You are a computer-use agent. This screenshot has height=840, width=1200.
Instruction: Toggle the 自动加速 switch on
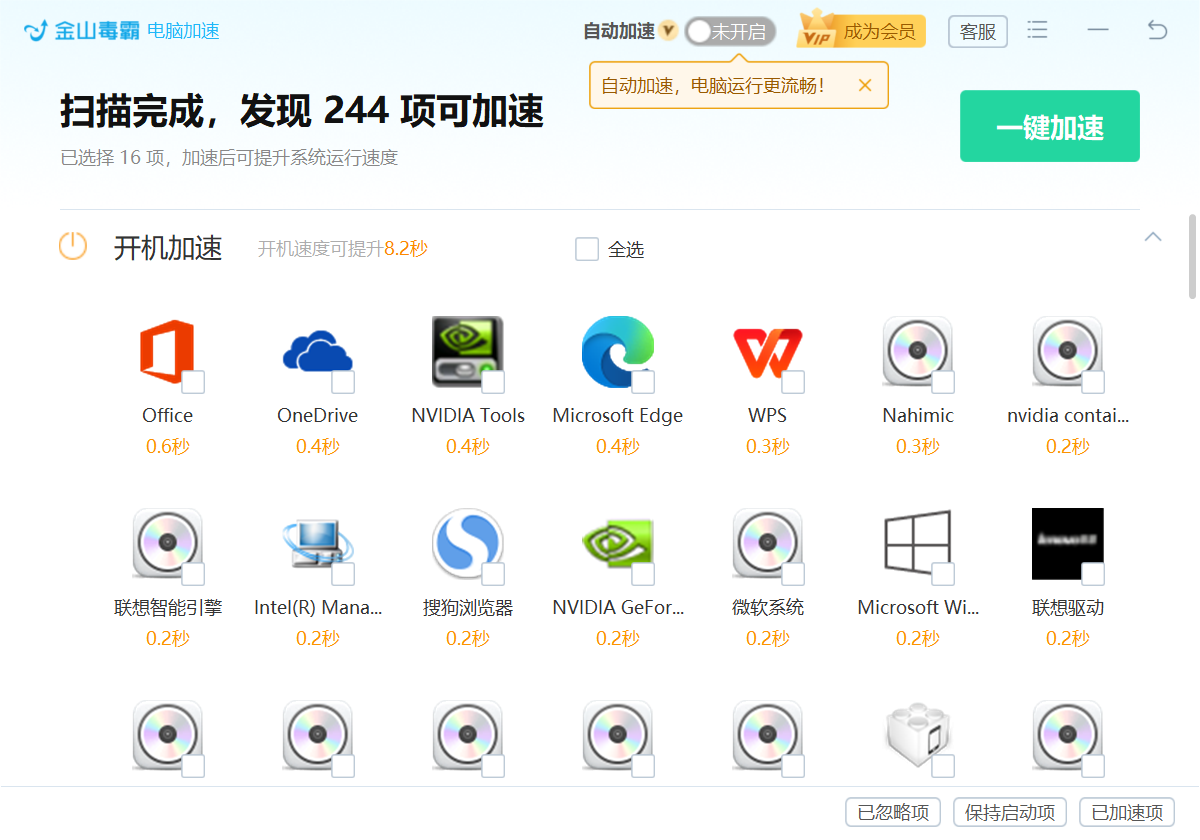click(730, 31)
